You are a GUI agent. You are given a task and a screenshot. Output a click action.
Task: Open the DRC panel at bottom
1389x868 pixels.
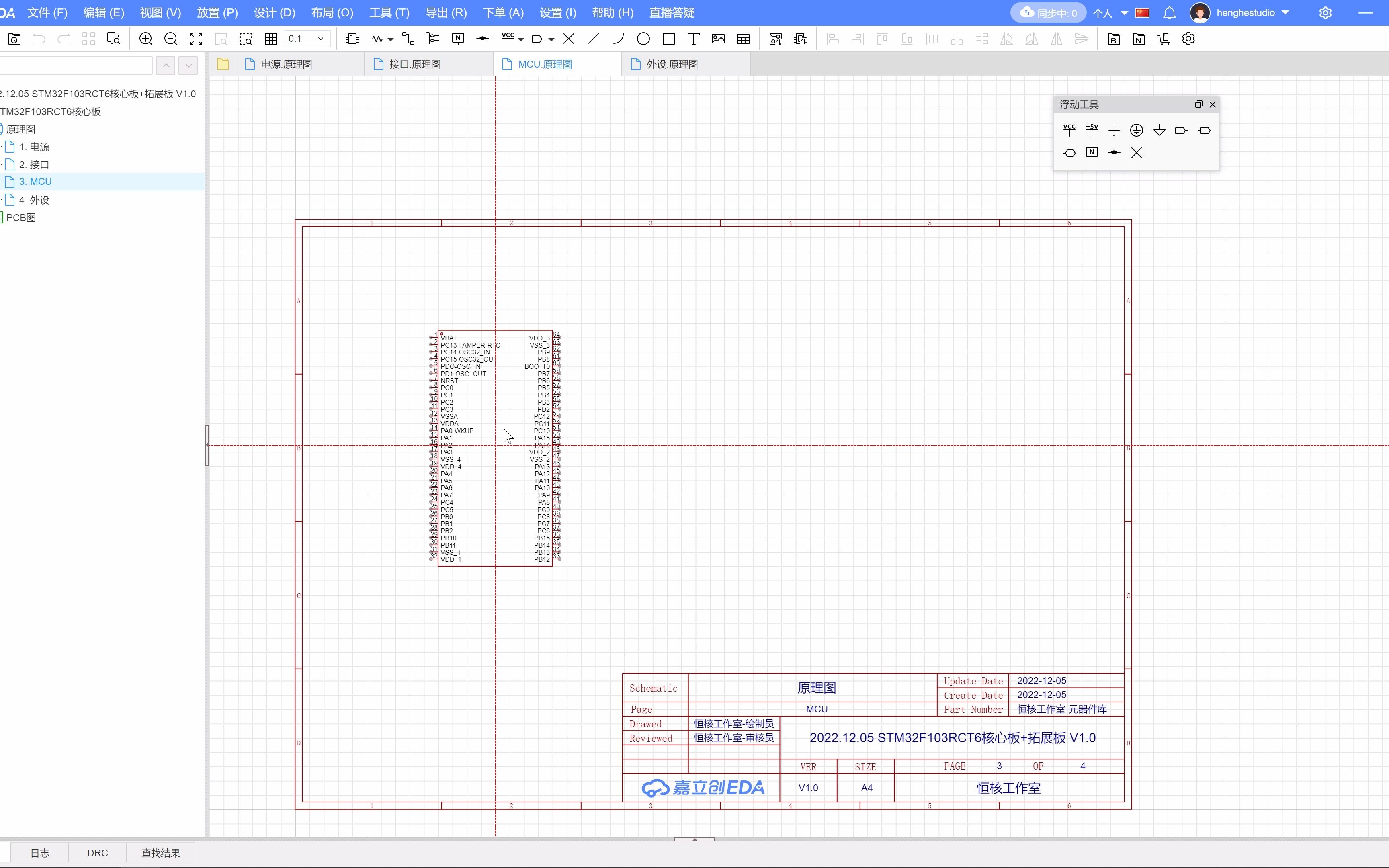coord(98,853)
